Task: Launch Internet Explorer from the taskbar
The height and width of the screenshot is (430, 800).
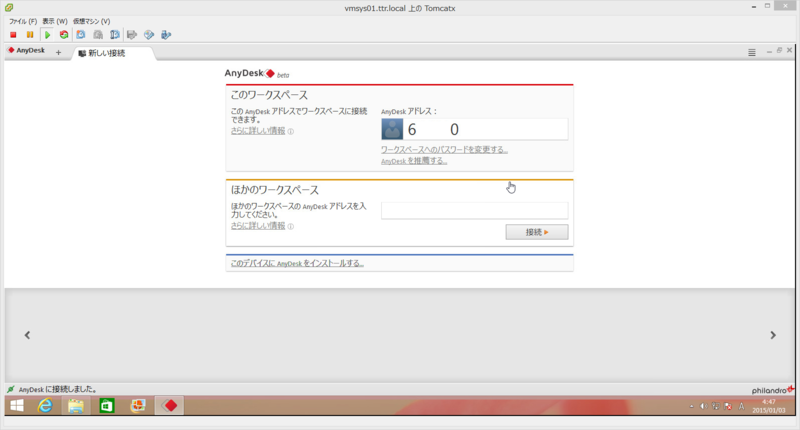Action: pos(45,406)
